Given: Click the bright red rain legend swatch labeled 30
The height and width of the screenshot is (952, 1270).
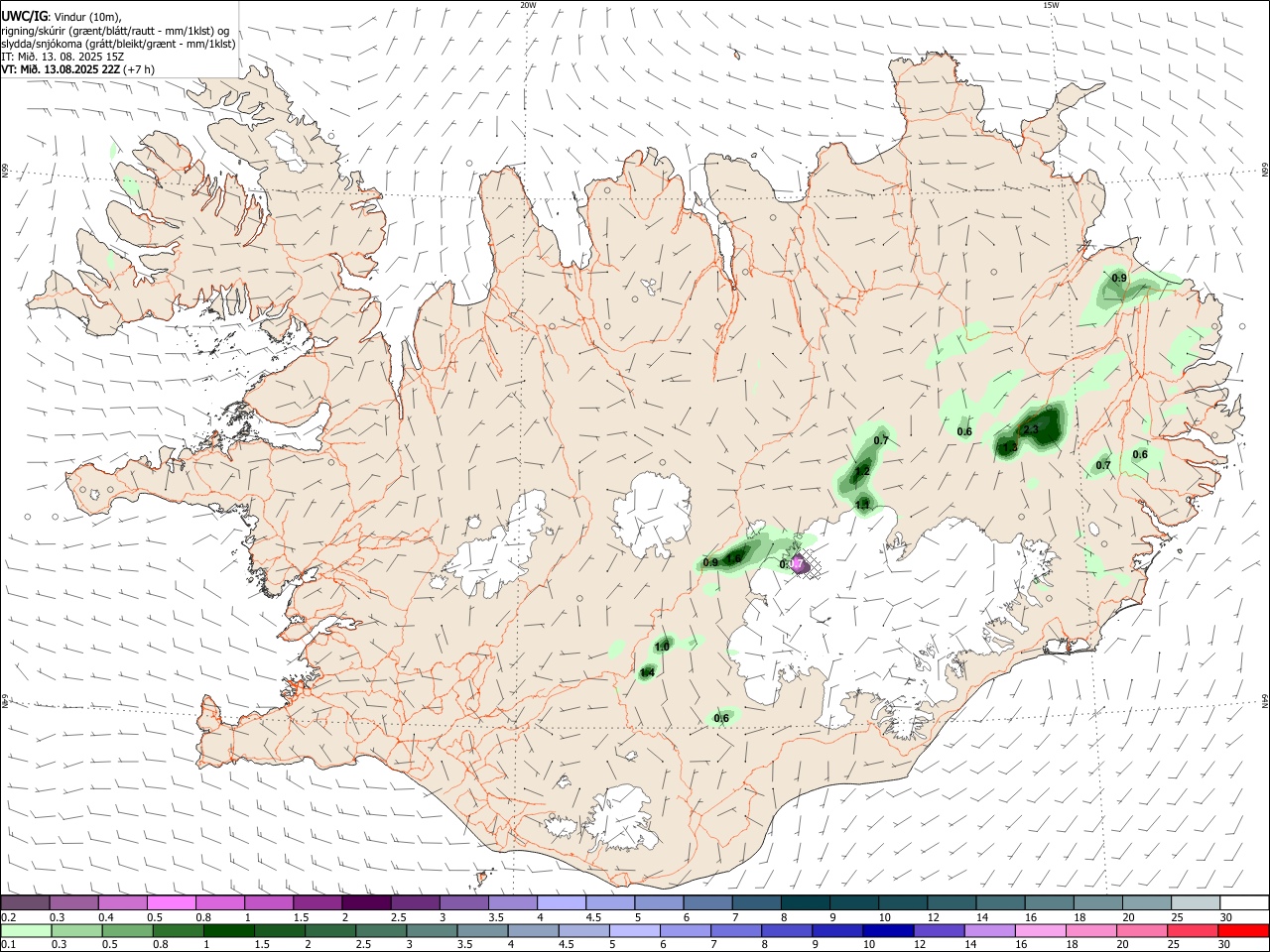Looking at the screenshot, I should pos(1242,930).
